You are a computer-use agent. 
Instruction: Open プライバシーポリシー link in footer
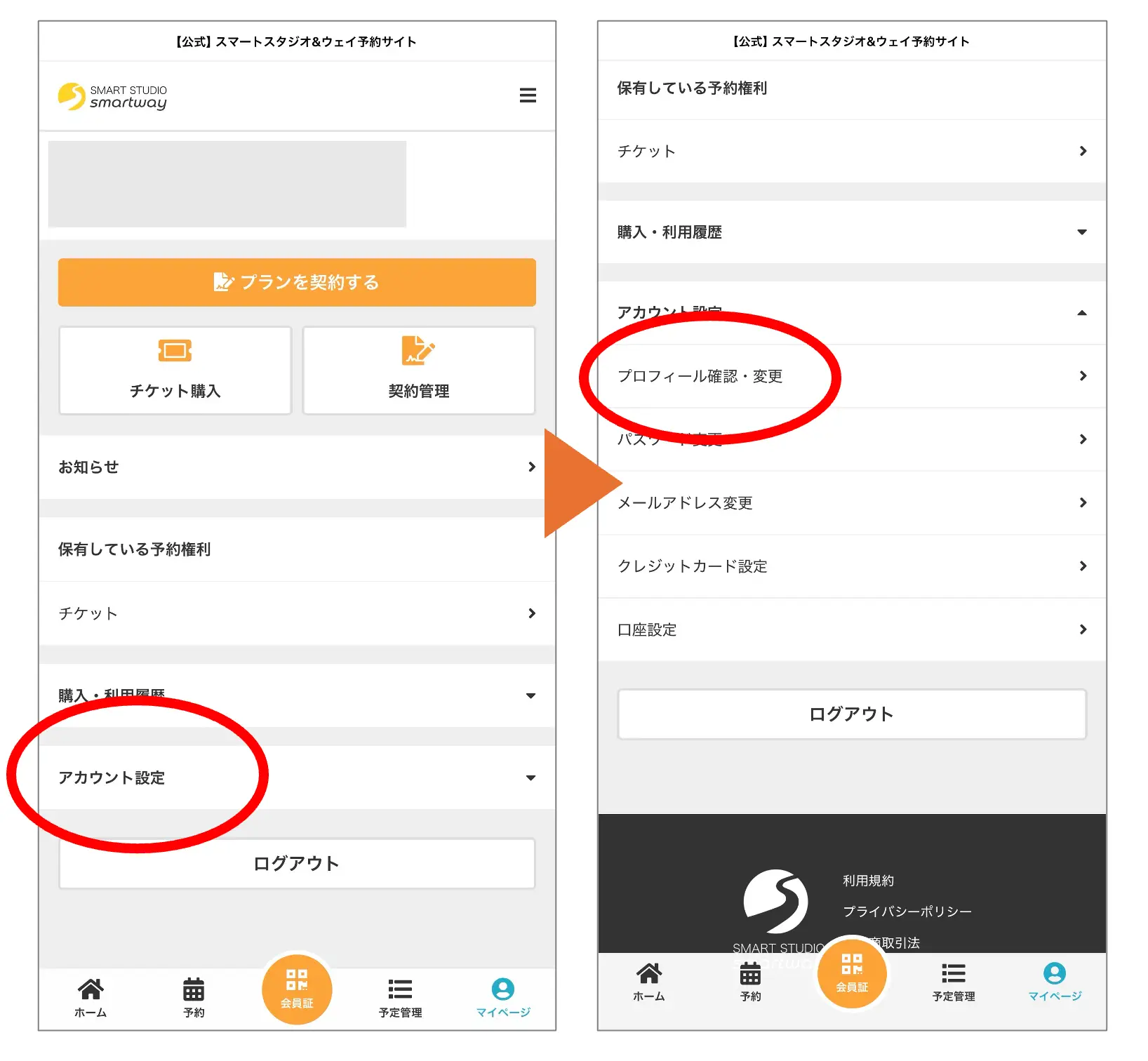tap(907, 912)
